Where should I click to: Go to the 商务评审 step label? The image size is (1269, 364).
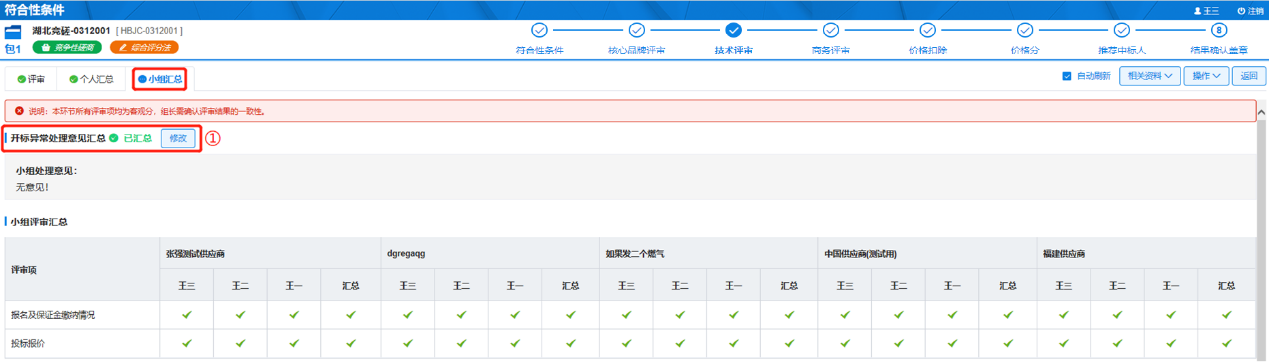[830, 50]
